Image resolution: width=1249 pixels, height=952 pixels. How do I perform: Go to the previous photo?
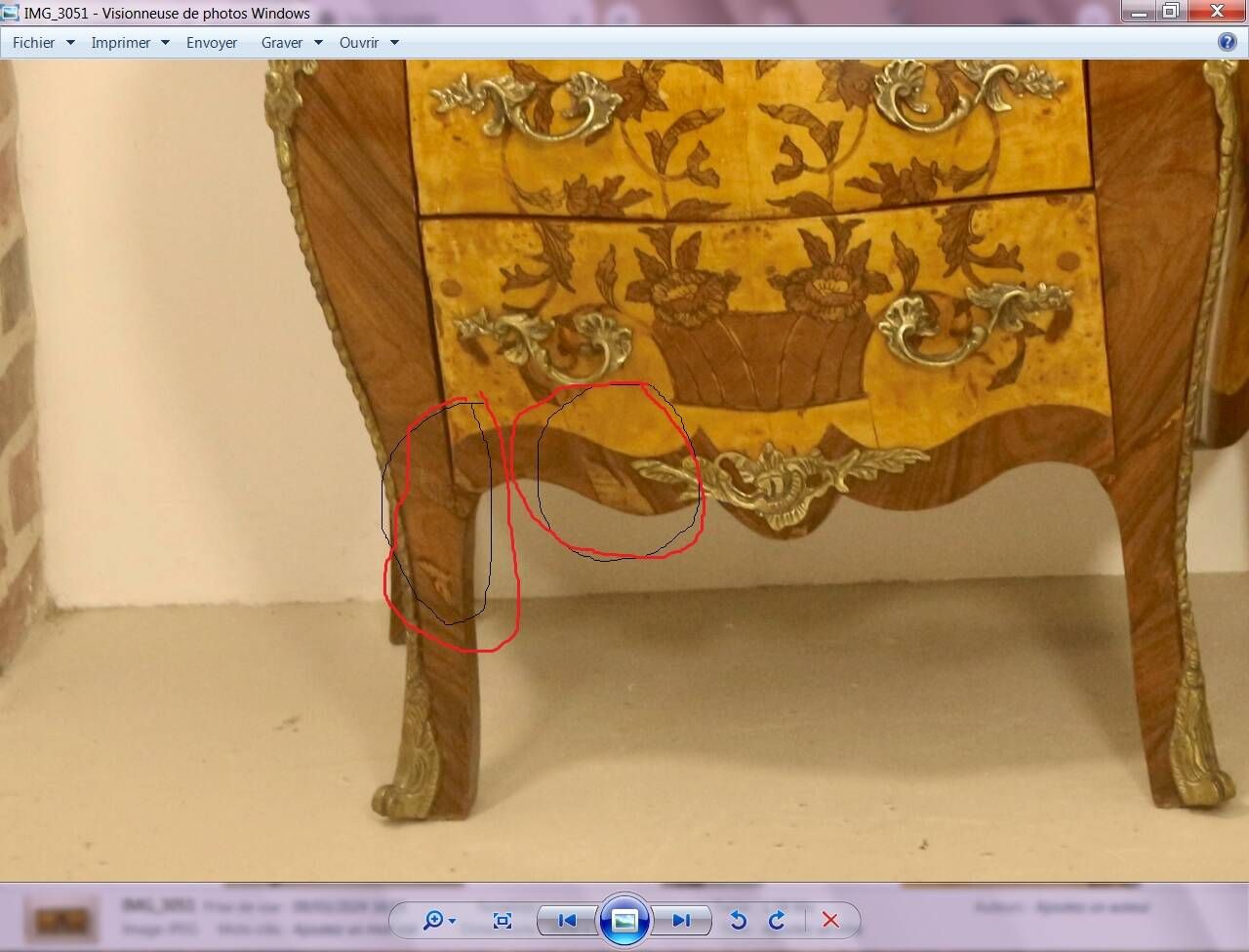[x=567, y=920]
